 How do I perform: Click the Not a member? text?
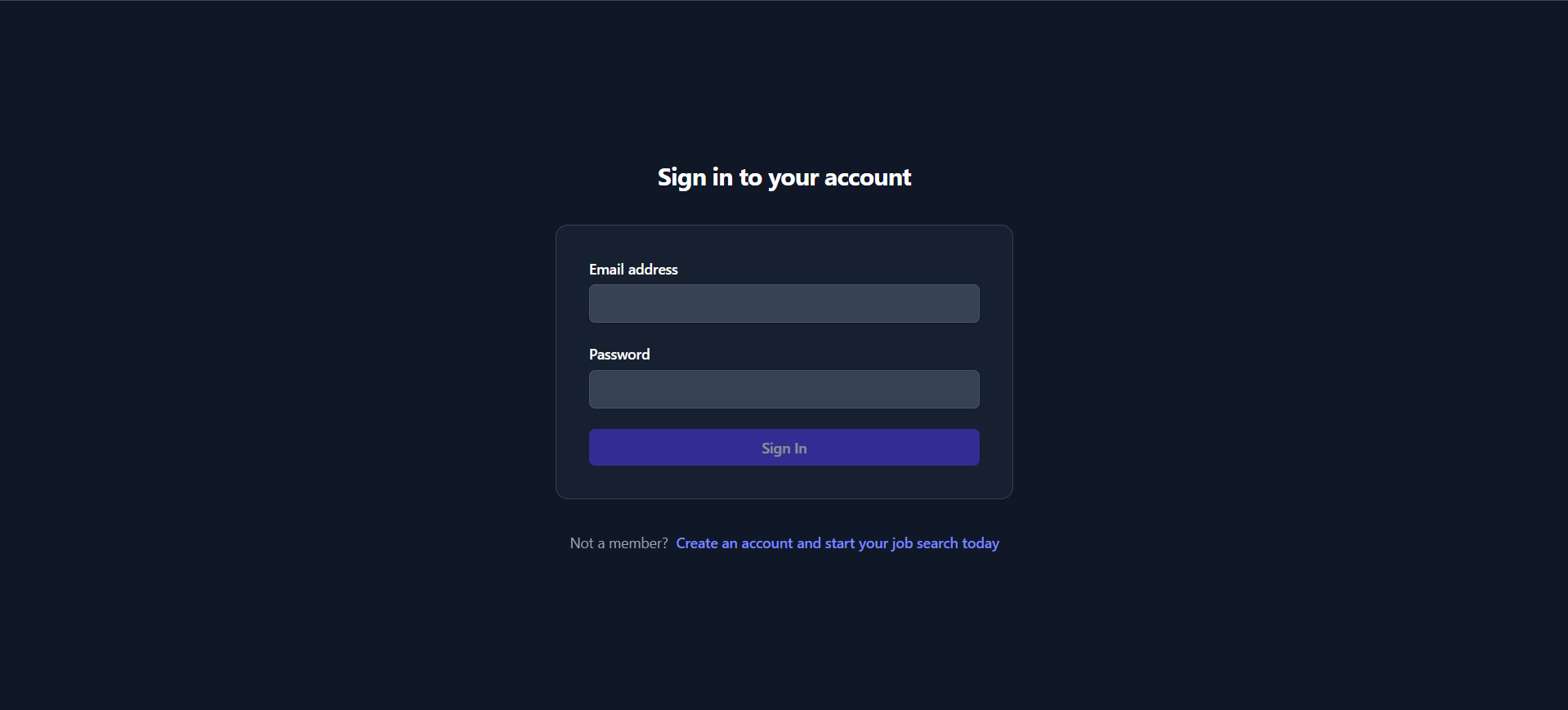[619, 543]
